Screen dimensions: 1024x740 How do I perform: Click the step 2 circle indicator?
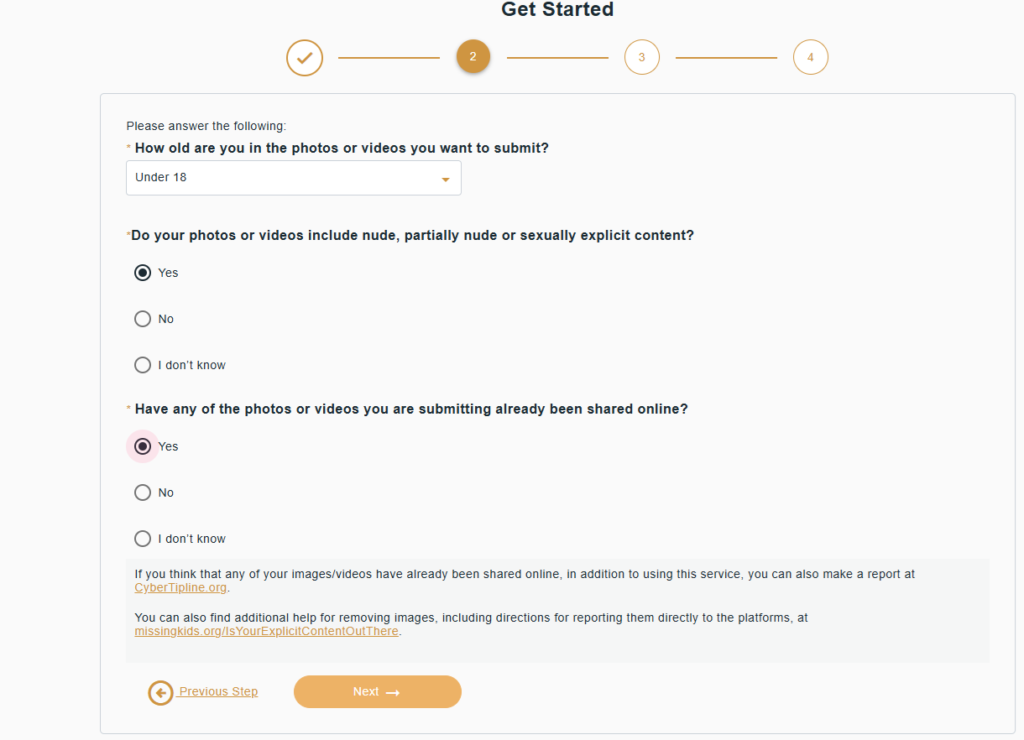coord(473,57)
